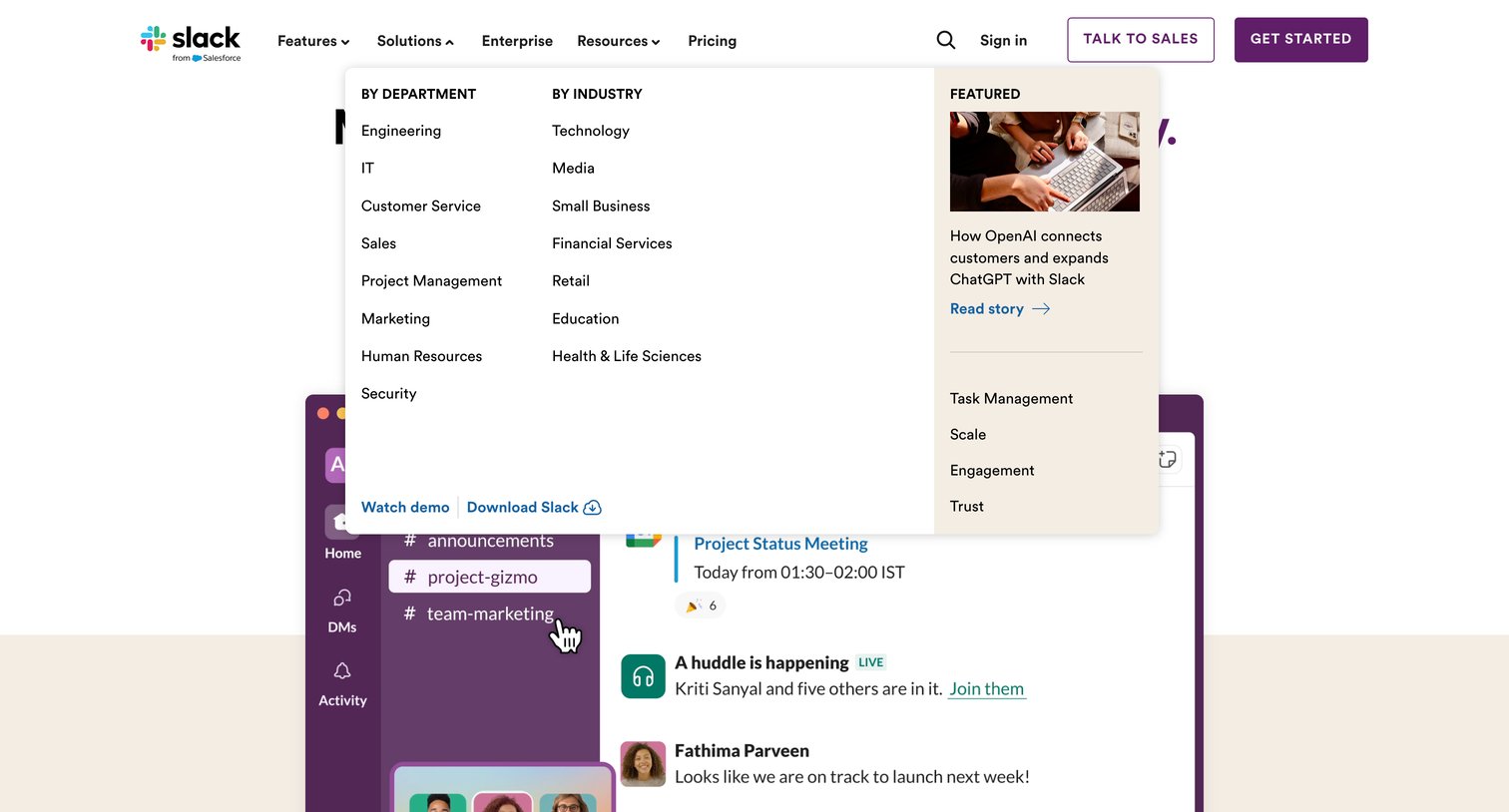Click the Slack logo
The image size is (1509, 812).
pyautogui.click(x=191, y=43)
